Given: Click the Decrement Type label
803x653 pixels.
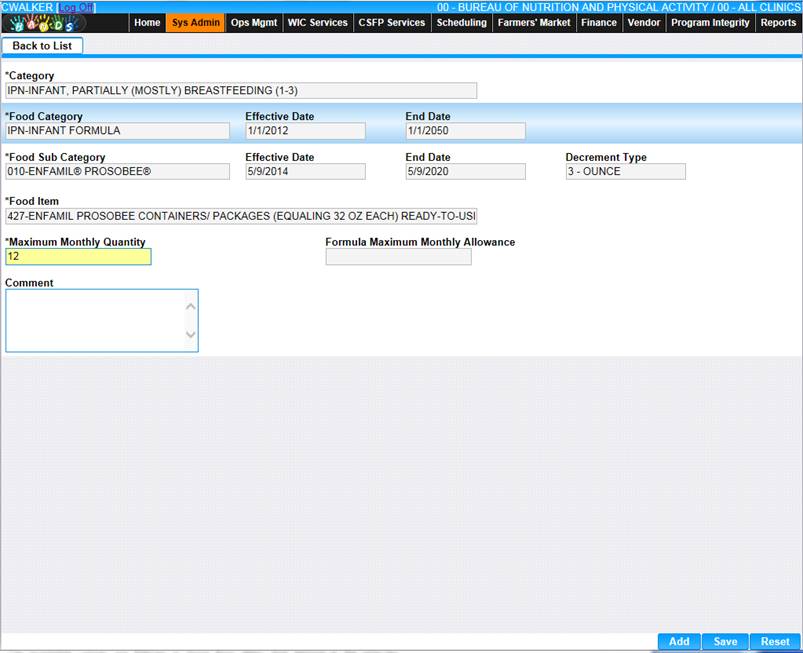Looking at the screenshot, I should click(606, 157).
